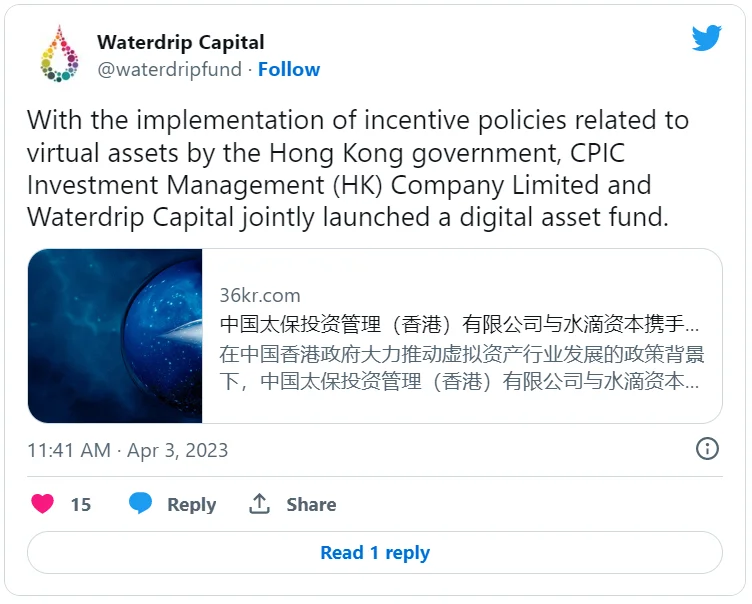This screenshot has height=604, width=752.
Task: Open the Waterdrip Capital display name
Action: tap(181, 42)
